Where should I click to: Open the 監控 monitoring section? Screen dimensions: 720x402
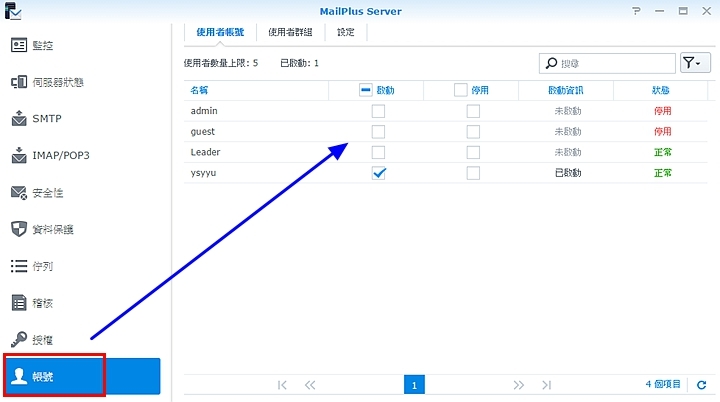click(x=32, y=45)
